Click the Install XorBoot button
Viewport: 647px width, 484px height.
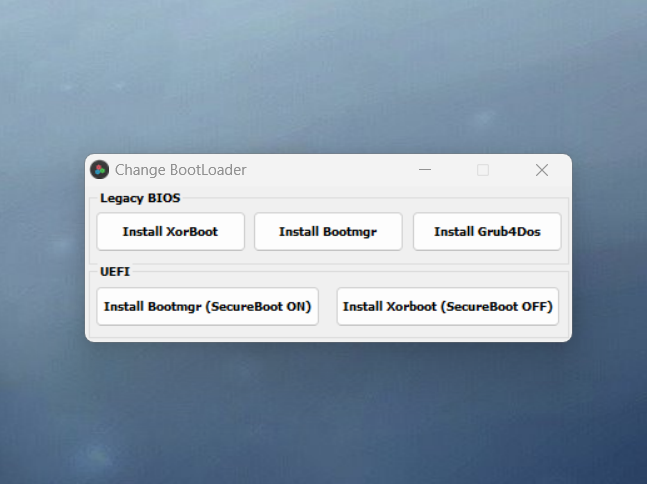(170, 231)
